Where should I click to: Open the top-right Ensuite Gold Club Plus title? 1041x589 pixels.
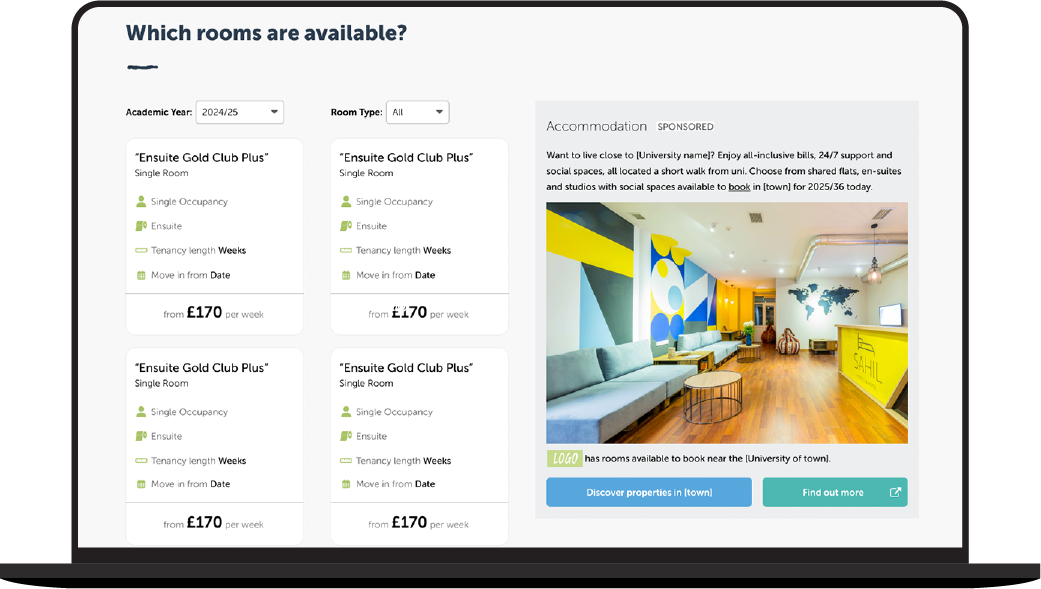pos(406,157)
